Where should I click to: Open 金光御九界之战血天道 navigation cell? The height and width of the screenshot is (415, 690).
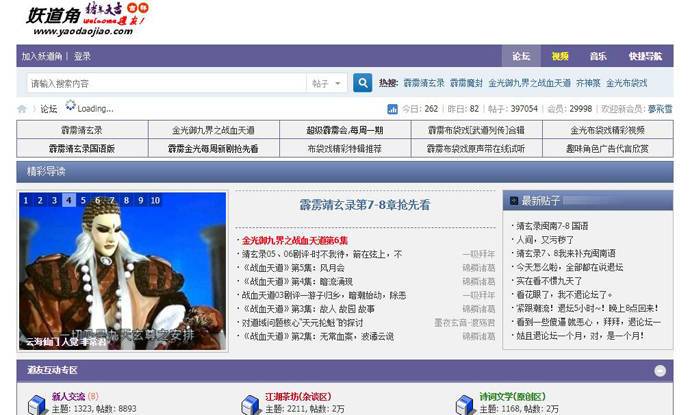click(213, 130)
